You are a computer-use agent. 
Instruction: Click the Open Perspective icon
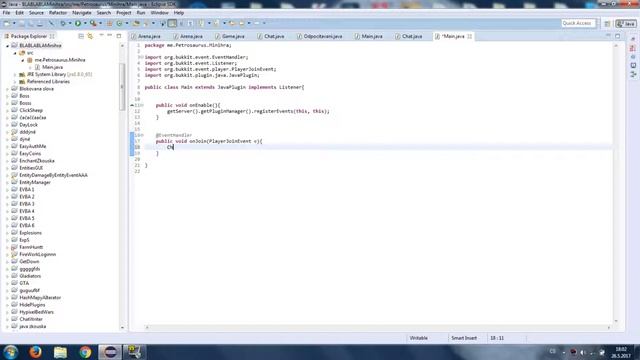click(x=607, y=24)
